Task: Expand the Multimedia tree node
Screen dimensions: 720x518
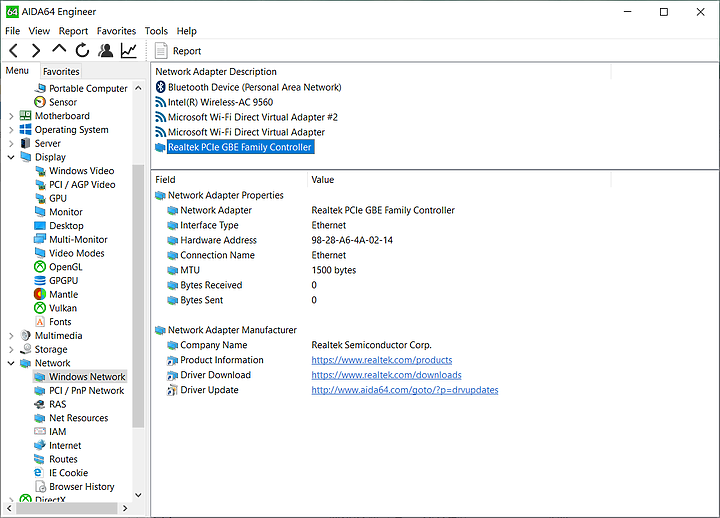Action: click(x=11, y=336)
